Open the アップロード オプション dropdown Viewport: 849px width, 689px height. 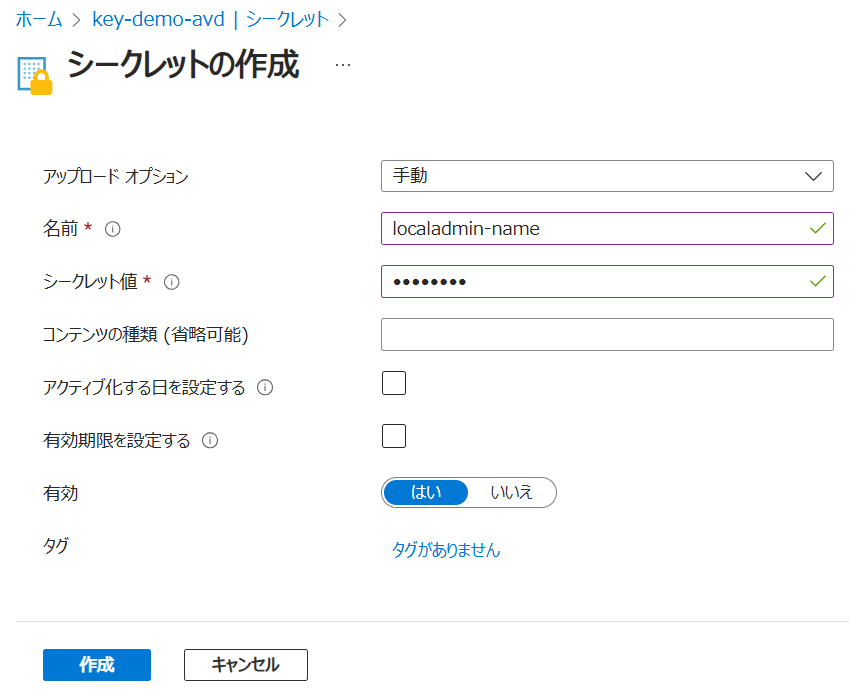click(x=607, y=176)
